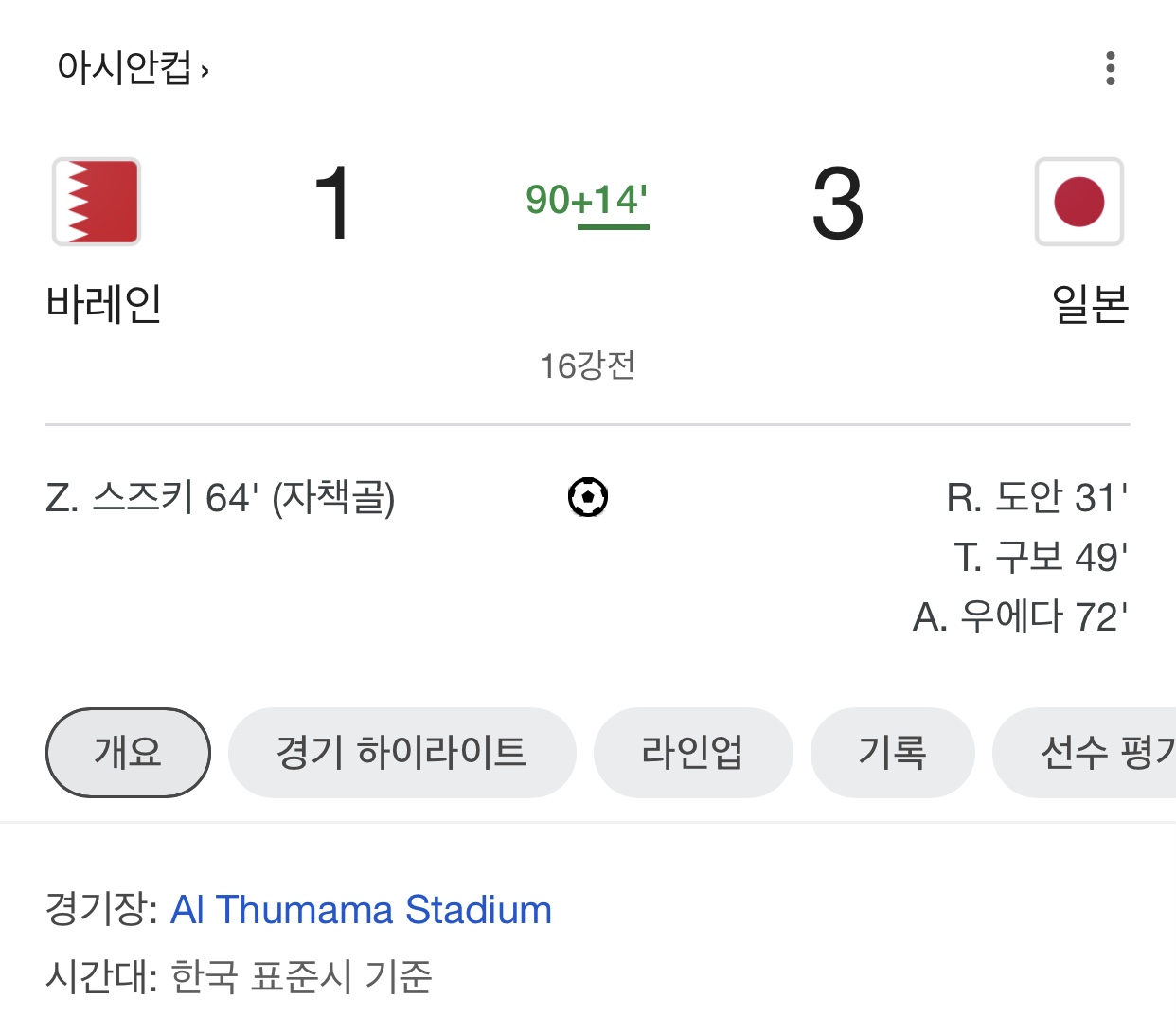Click the soccer ball goal icon
1176x1034 pixels.
pyautogui.click(x=588, y=497)
